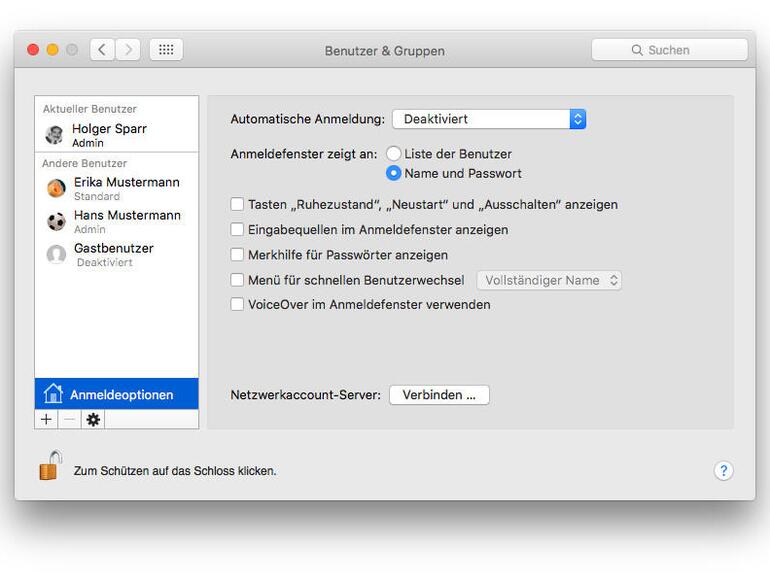Image resolution: width=770 pixels, height=578 pixels.
Task: Click the Suchen search field
Action: click(x=669, y=50)
